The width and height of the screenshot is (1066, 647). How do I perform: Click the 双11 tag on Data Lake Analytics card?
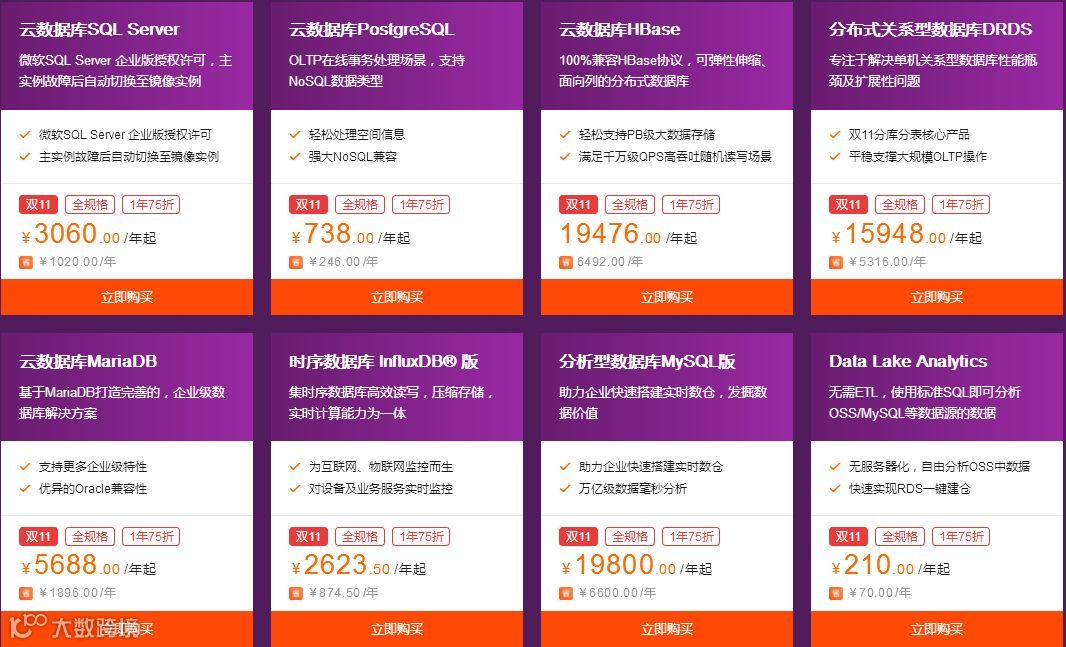pyautogui.click(x=848, y=536)
